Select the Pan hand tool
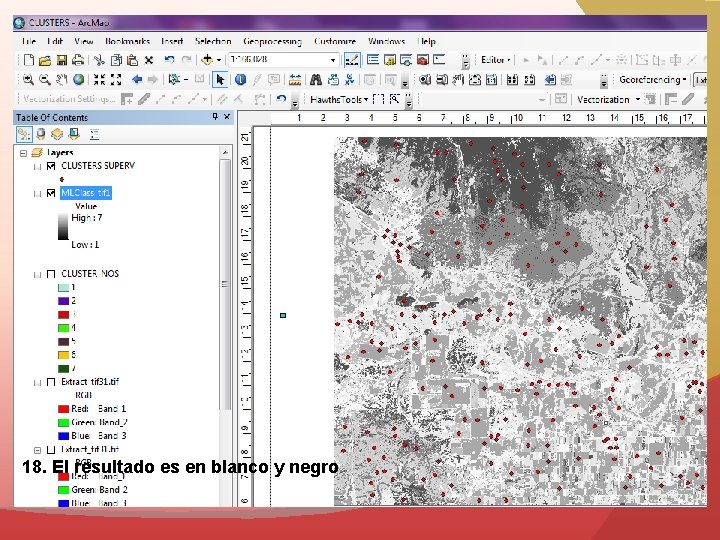720x540 pixels. pyautogui.click(x=62, y=79)
